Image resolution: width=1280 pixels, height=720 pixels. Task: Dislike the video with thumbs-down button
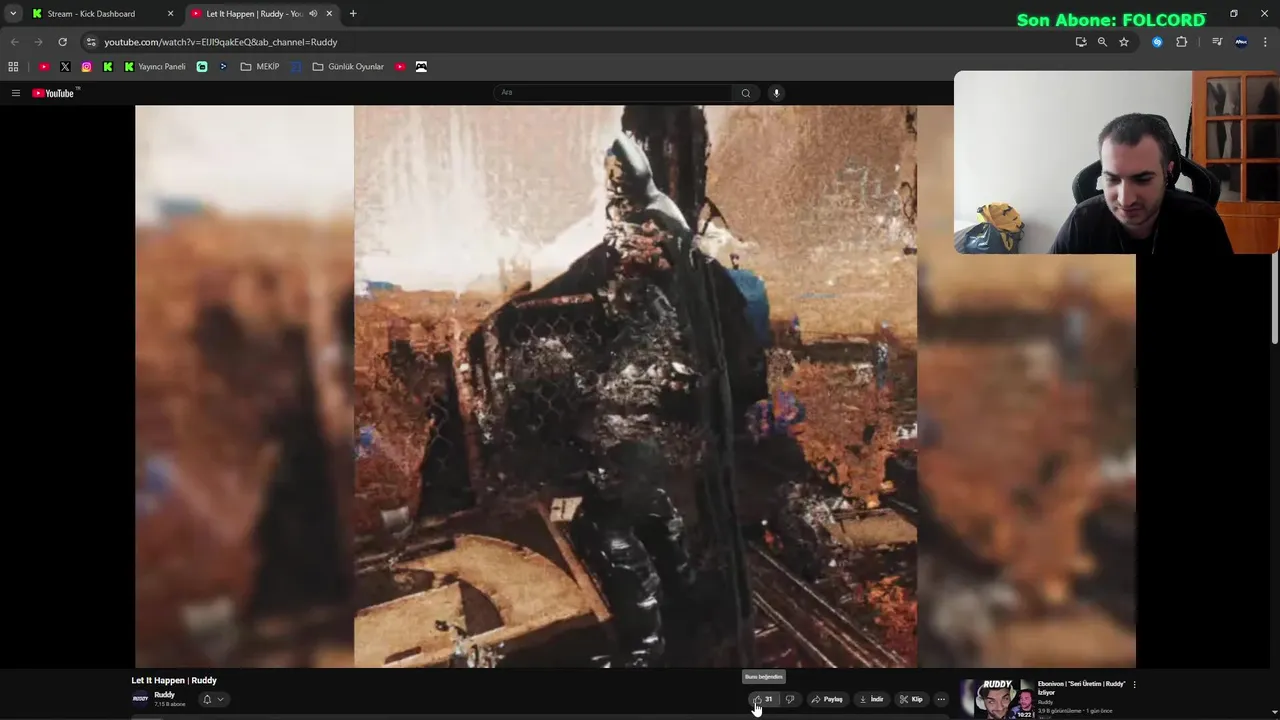click(x=789, y=699)
